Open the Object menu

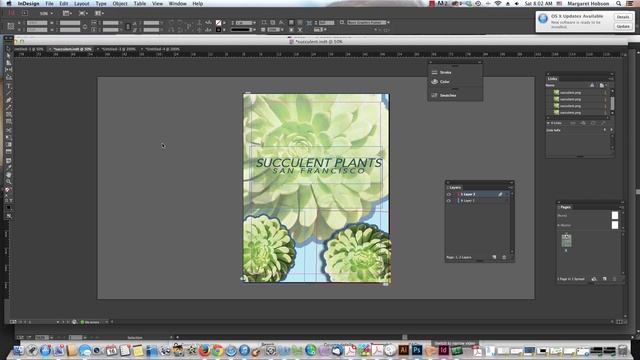(120, 3)
